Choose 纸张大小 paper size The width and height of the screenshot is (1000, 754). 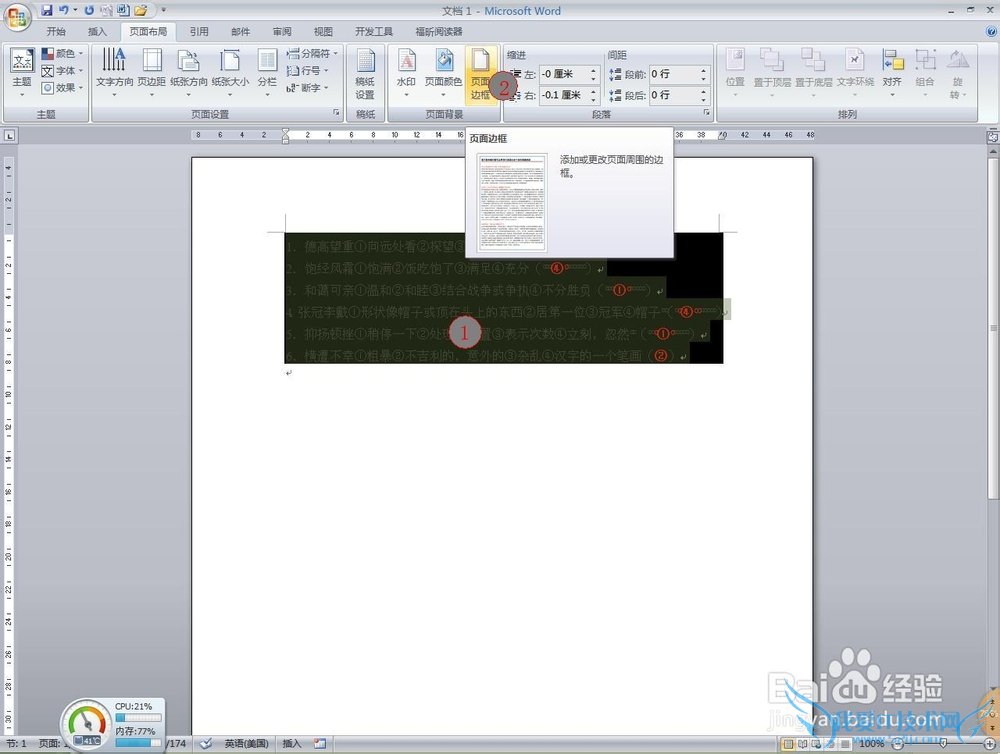pyautogui.click(x=230, y=73)
